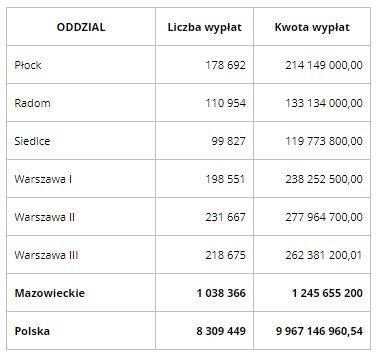Click the value 178 692 for Płock
The height and width of the screenshot is (360, 379).
click(x=225, y=65)
